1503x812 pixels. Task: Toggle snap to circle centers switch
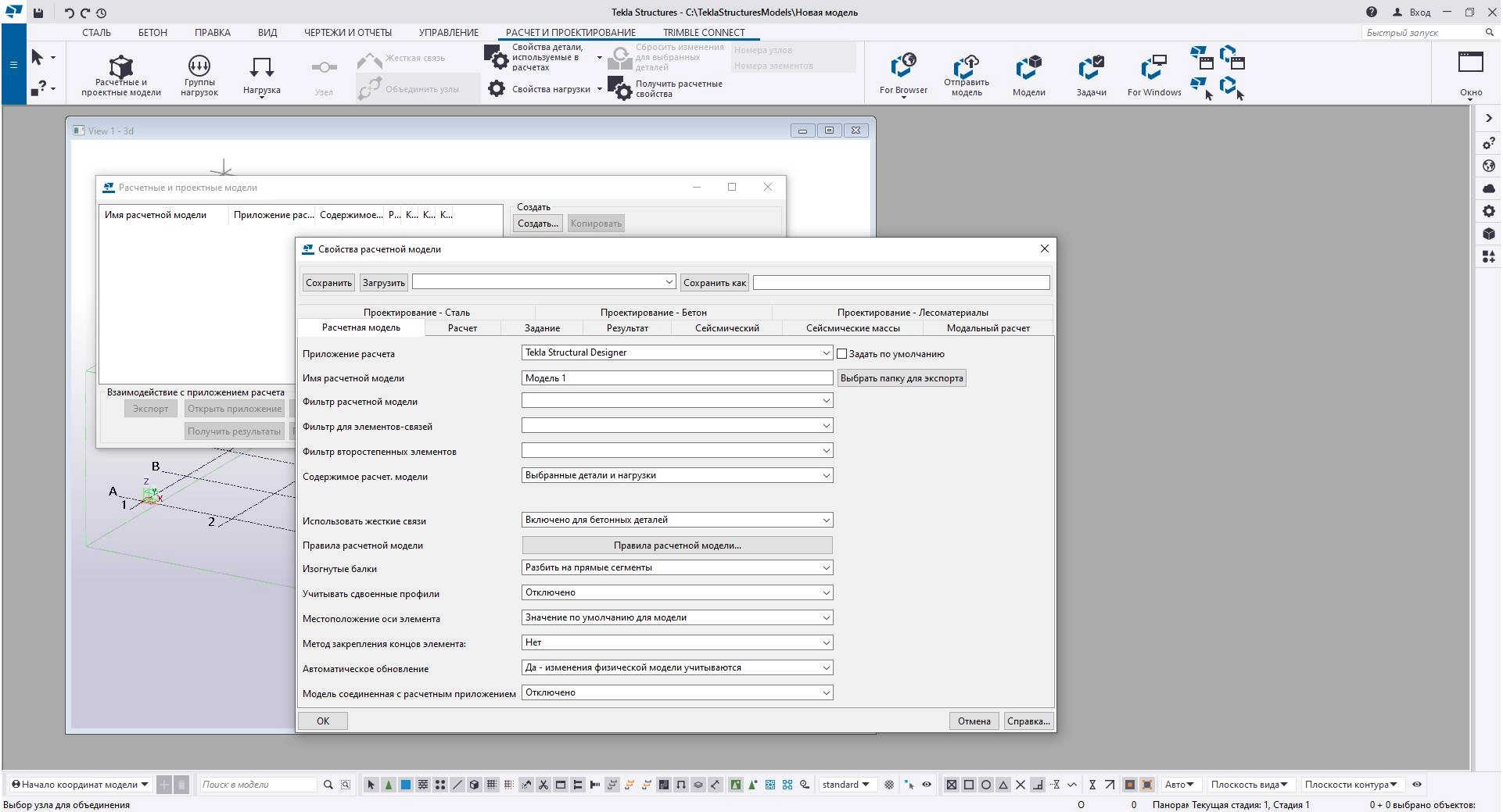986,785
